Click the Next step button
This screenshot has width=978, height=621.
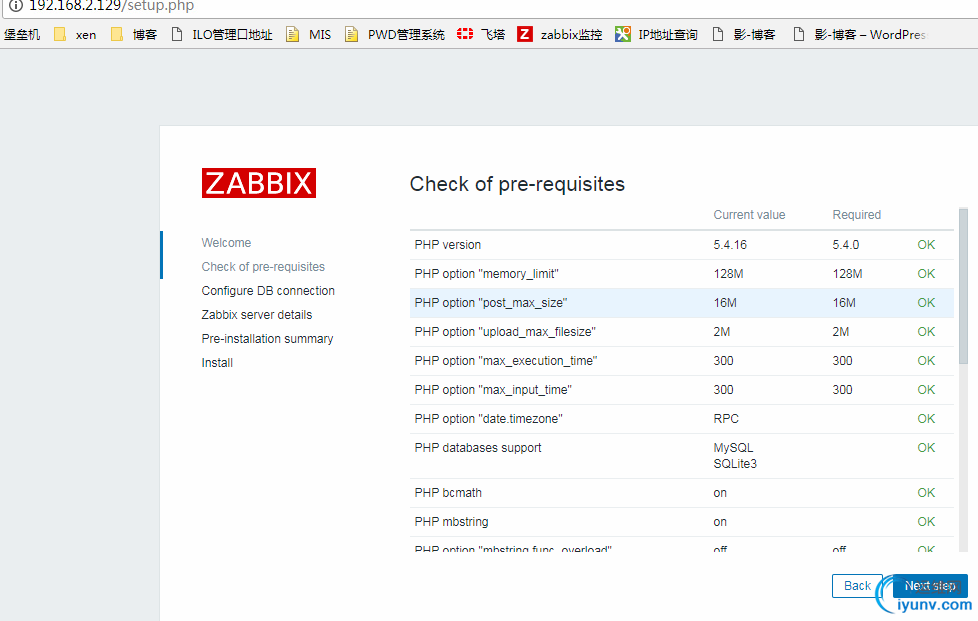(x=930, y=586)
